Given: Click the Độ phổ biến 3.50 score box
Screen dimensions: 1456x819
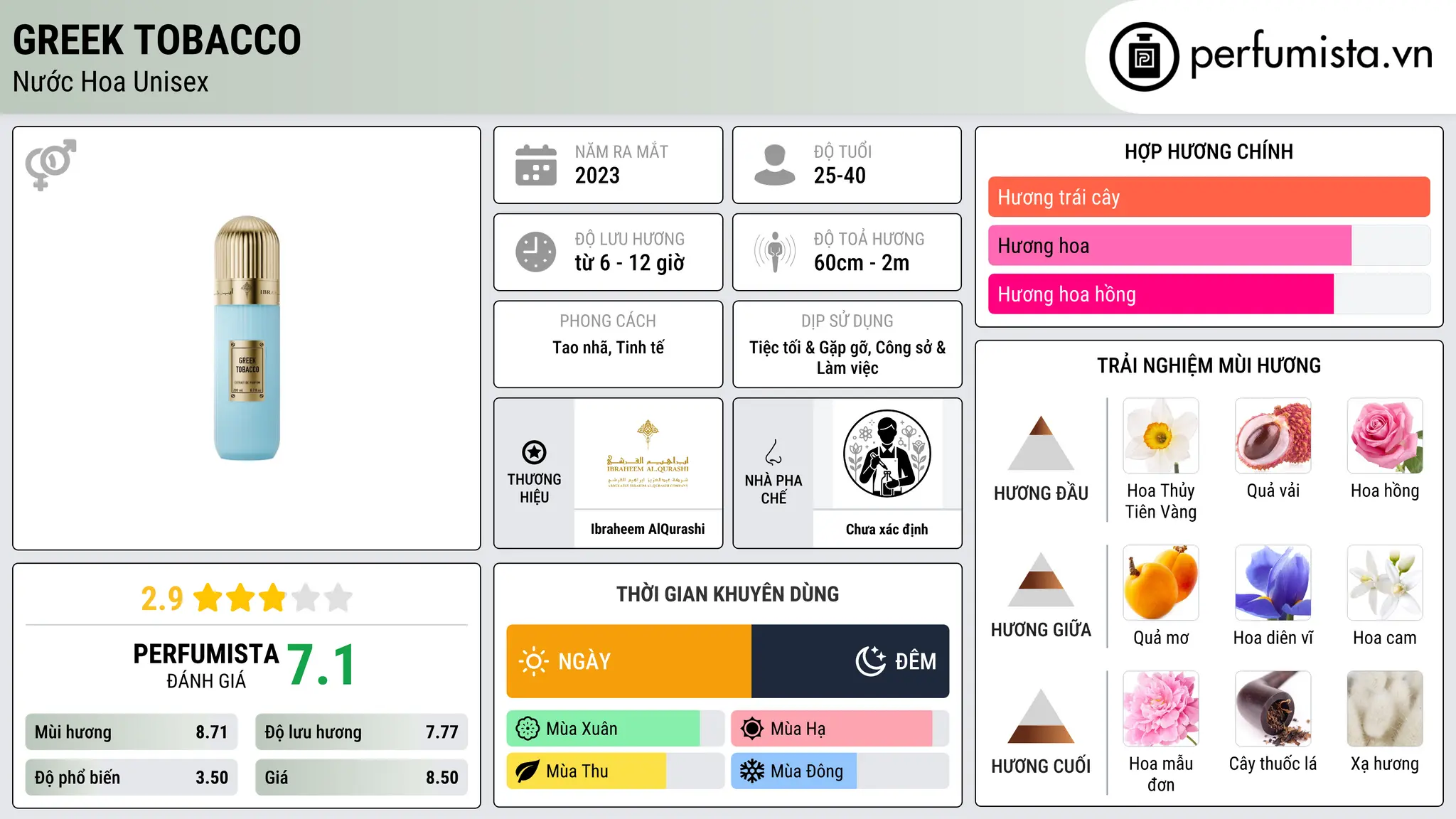Looking at the screenshot, I should [x=132, y=778].
